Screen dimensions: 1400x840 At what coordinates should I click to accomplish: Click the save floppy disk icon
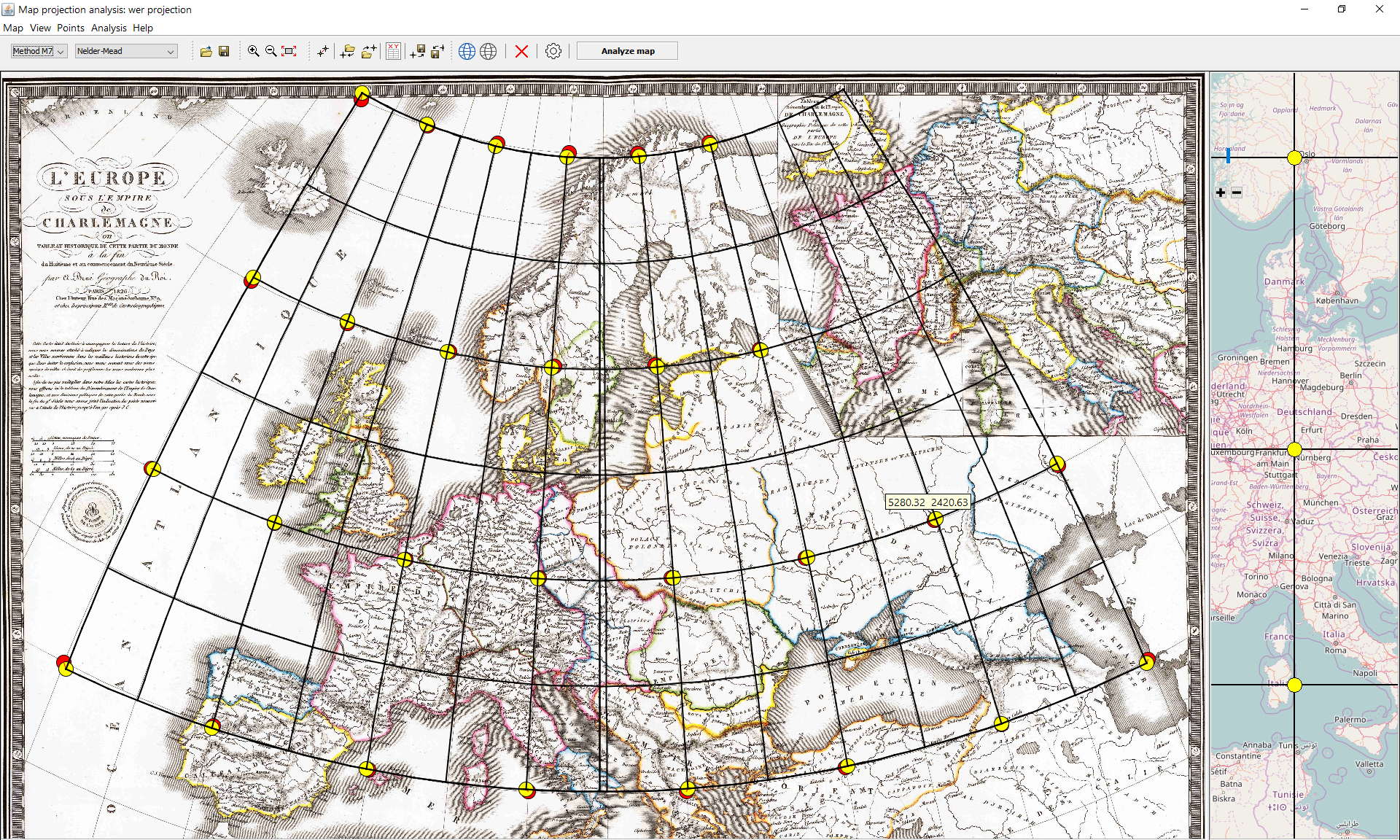pyautogui.click(x=224, y=51)
